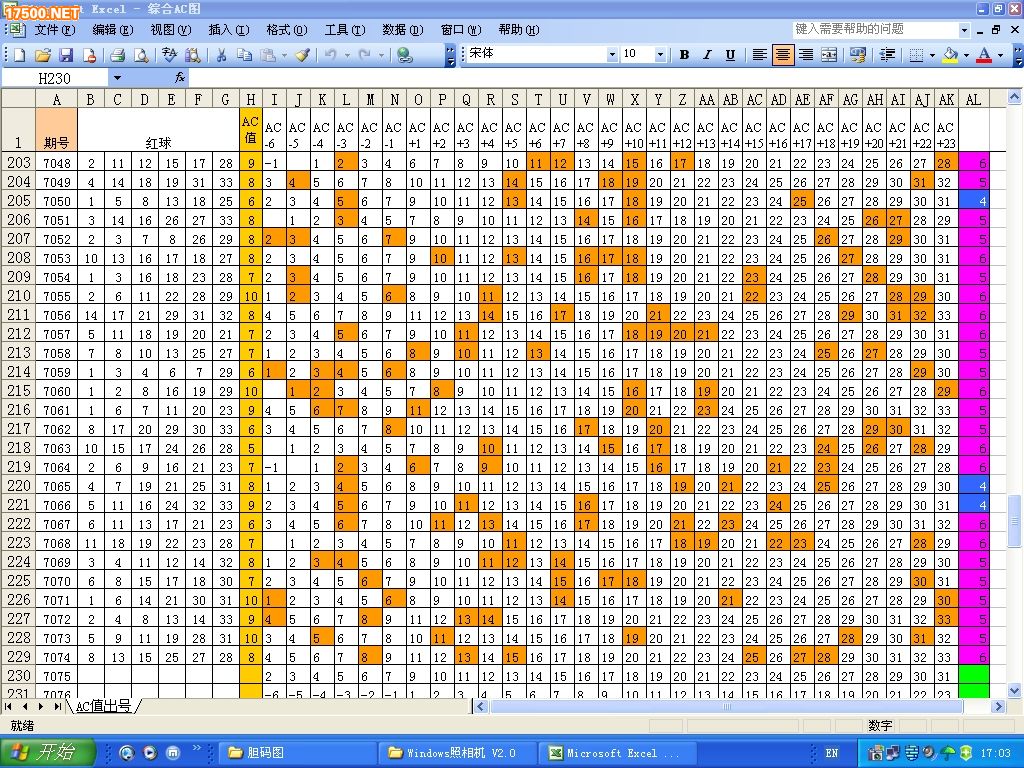Align text left in the formatting toolbar
1024x768 pixels.
click(x=759, y=55)
